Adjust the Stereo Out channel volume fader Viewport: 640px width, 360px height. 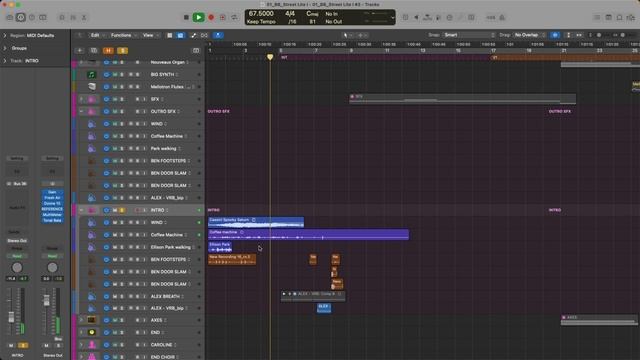tap(47, 301)
